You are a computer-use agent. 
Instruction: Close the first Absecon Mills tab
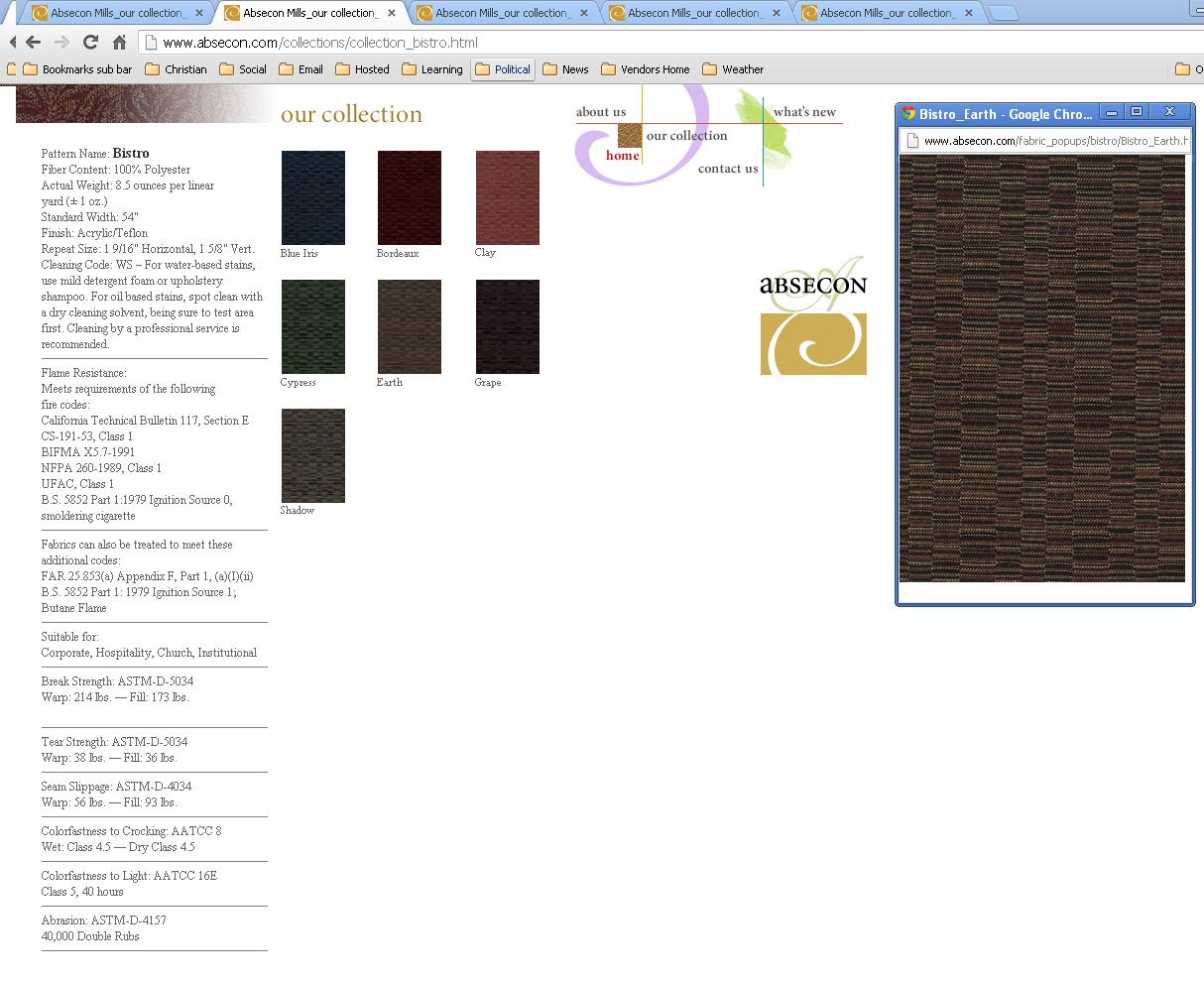199,13
